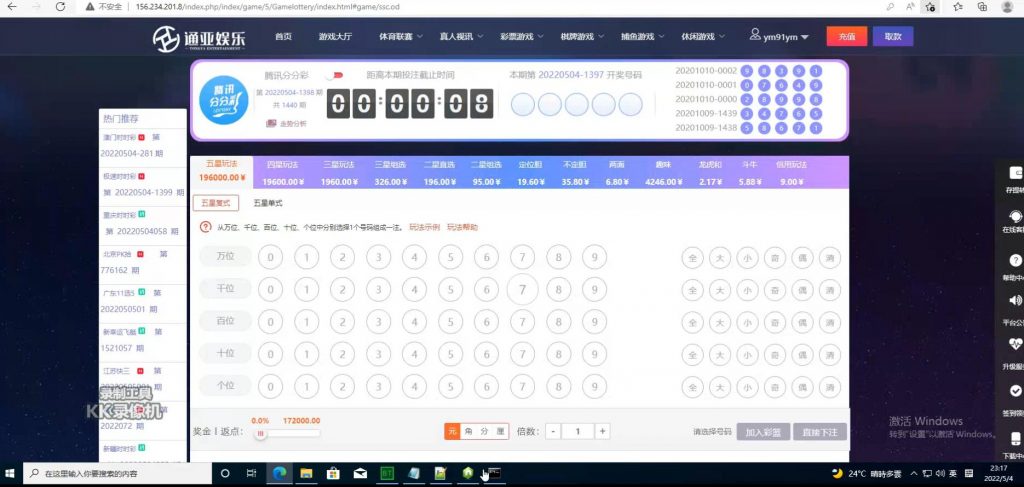Select digit 7 in the 千位 row
Viewport: 1024px width, 487px height.
(x=522, y=289)
